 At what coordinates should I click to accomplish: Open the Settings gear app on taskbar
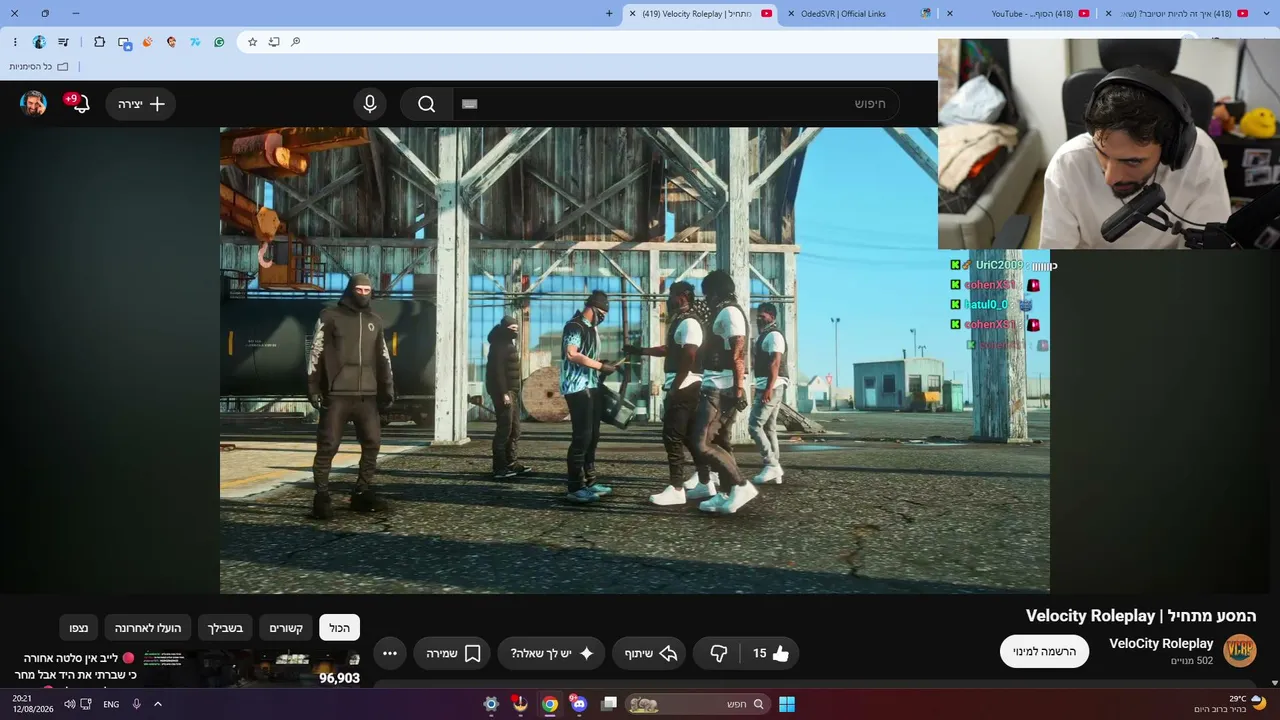pos(490,704)
